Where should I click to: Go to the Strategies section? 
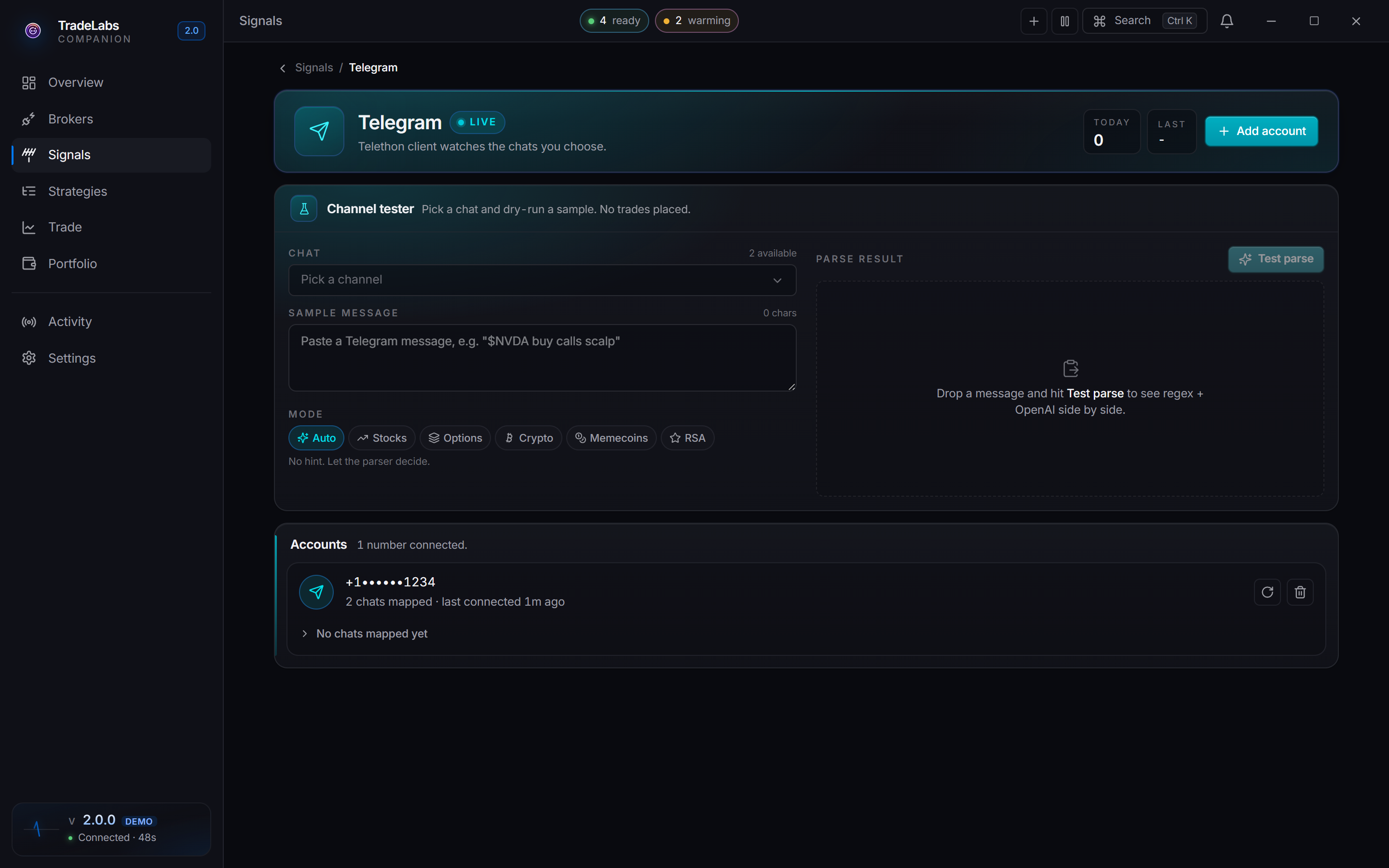pyautogui.click(x=111, y=191)
